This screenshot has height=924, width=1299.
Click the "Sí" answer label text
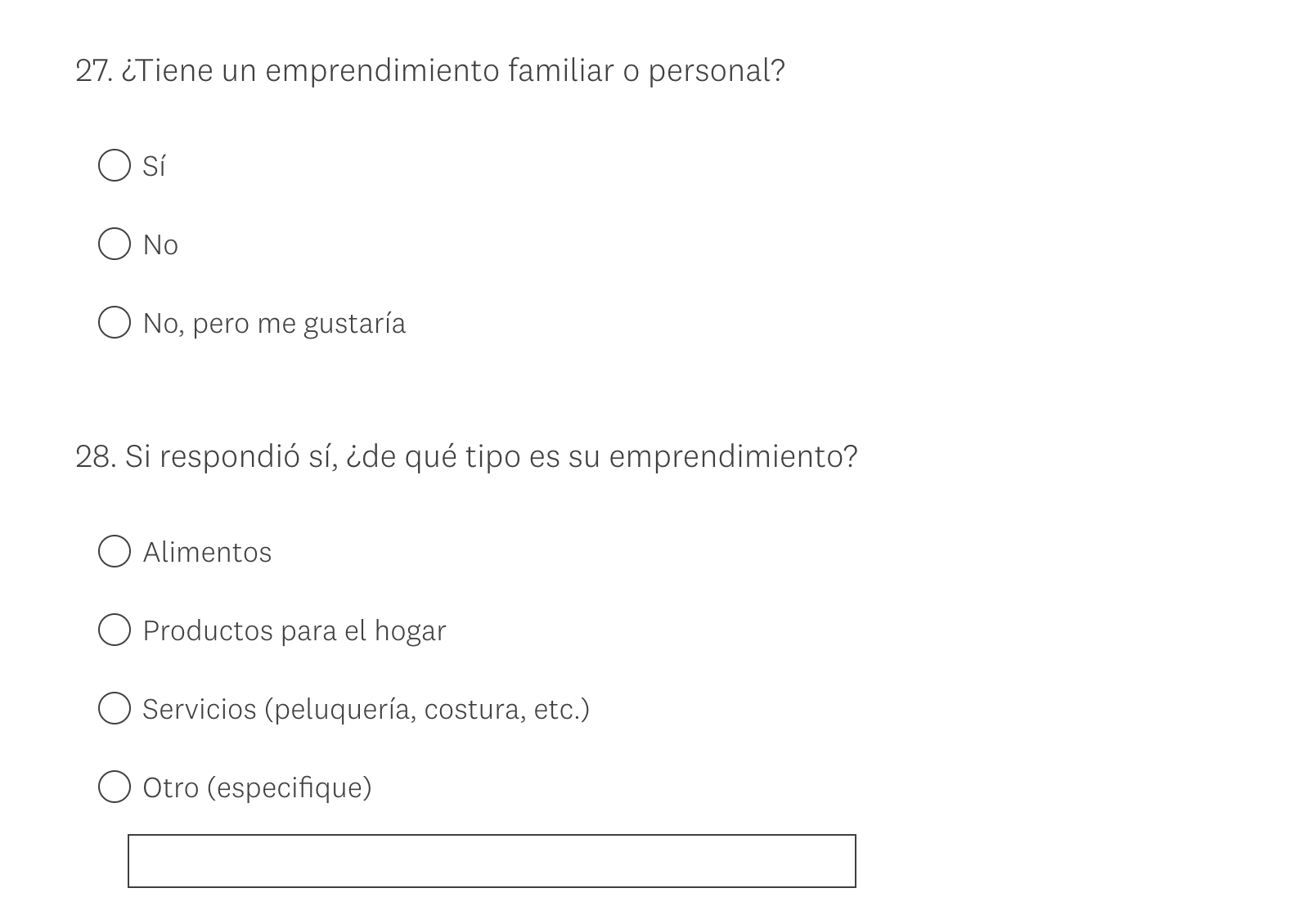154,166
